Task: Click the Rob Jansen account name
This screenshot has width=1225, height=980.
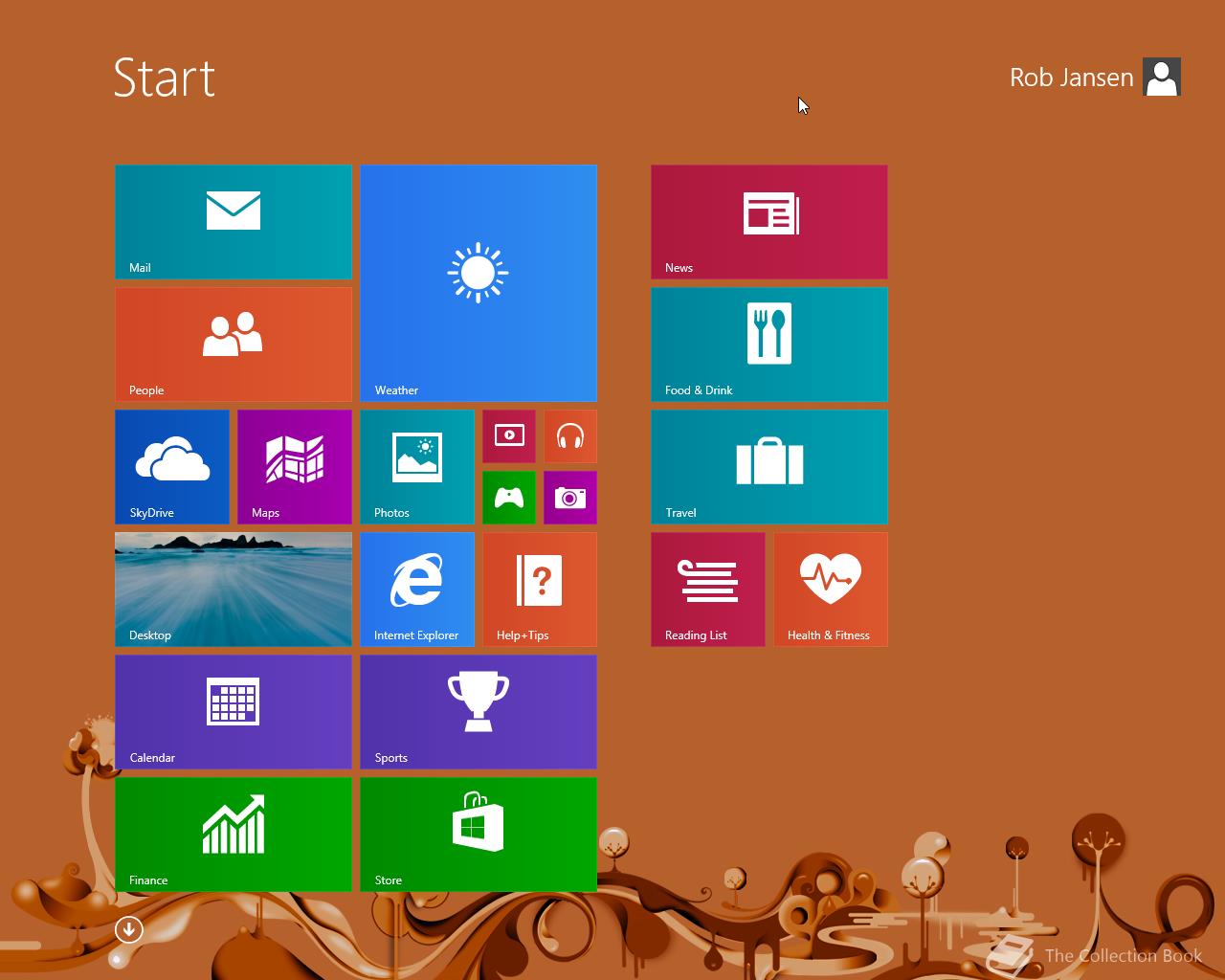Action: (1072, 78)
